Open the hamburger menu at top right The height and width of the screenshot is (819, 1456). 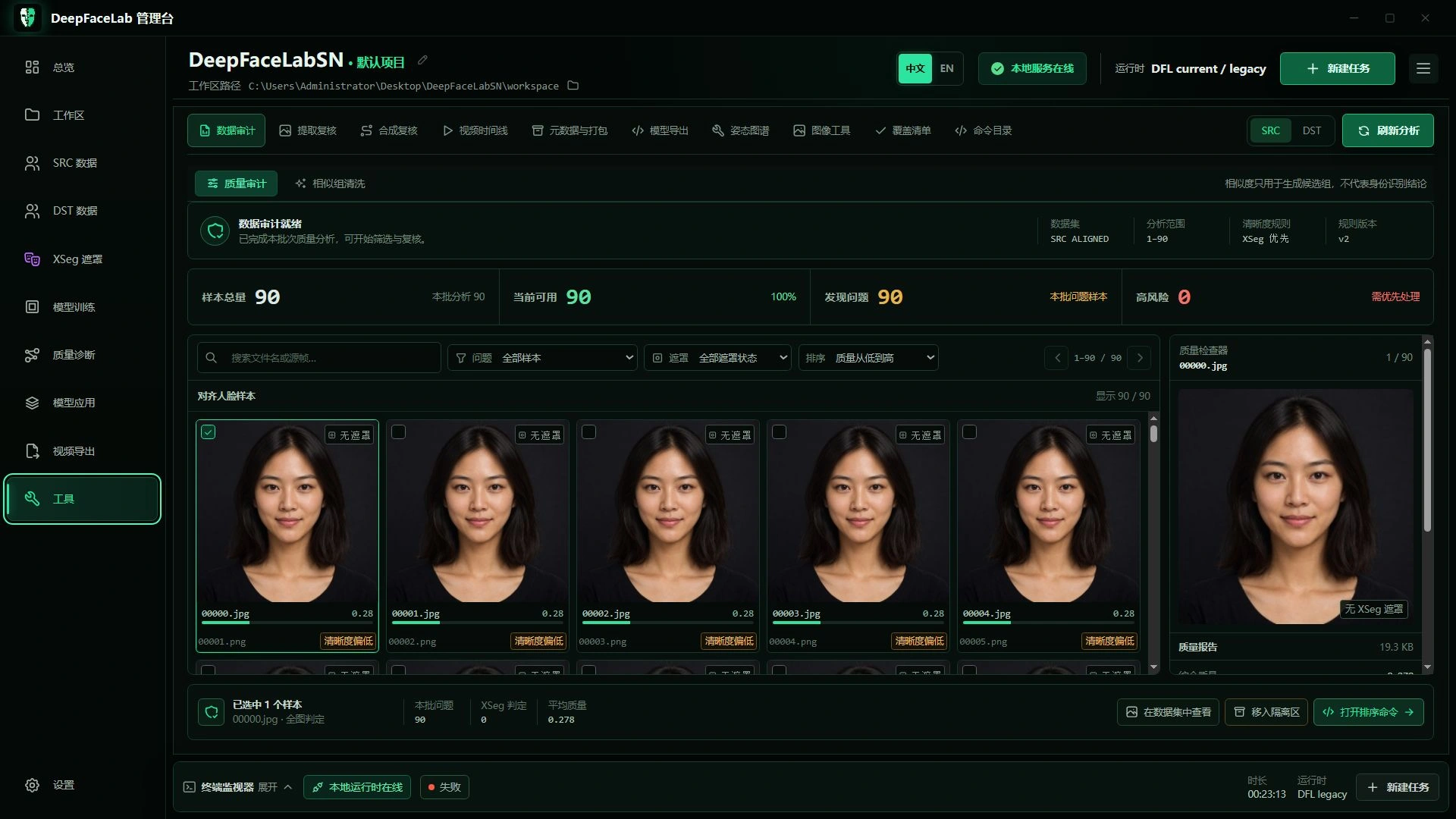click(x=1423, y=68)
